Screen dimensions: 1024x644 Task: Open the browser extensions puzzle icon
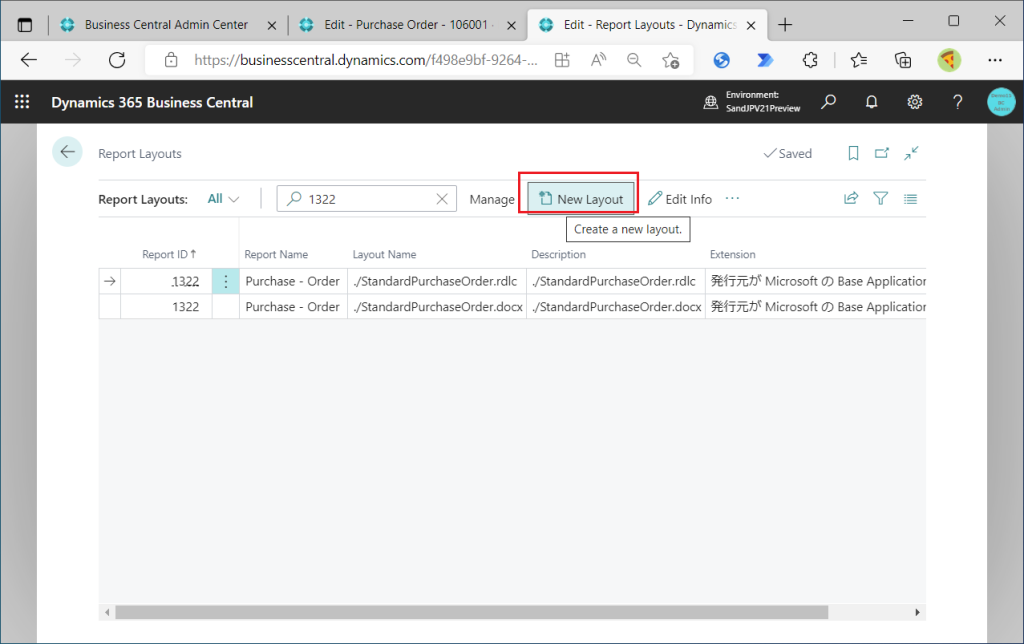click(x=810, y=60)
